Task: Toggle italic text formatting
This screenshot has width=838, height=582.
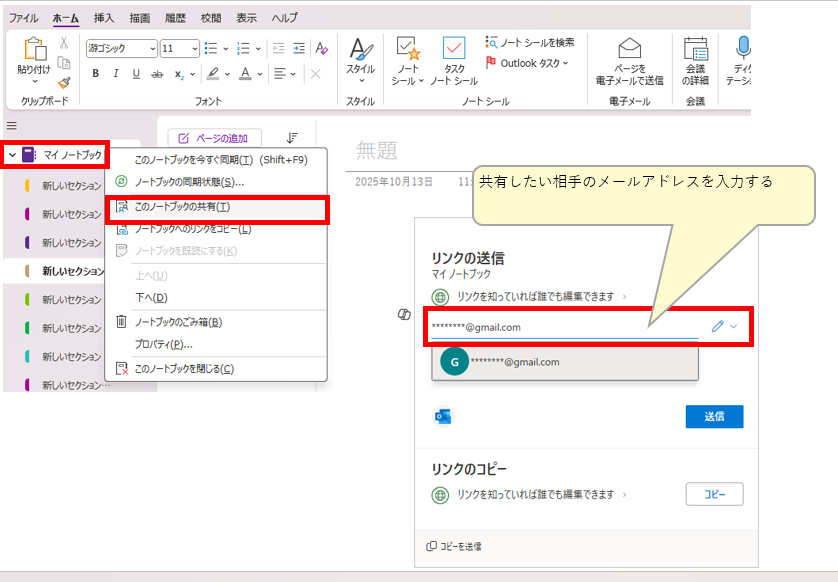Action: 116,74
